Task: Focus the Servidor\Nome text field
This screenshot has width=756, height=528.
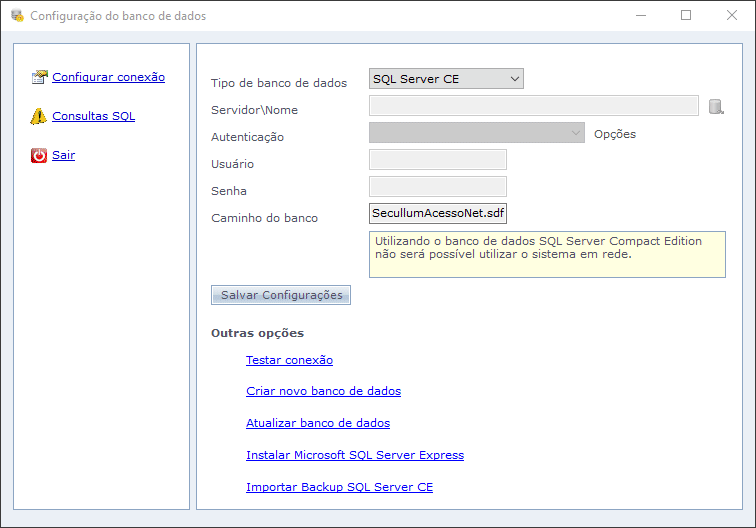Action: [x=533, y=106]
